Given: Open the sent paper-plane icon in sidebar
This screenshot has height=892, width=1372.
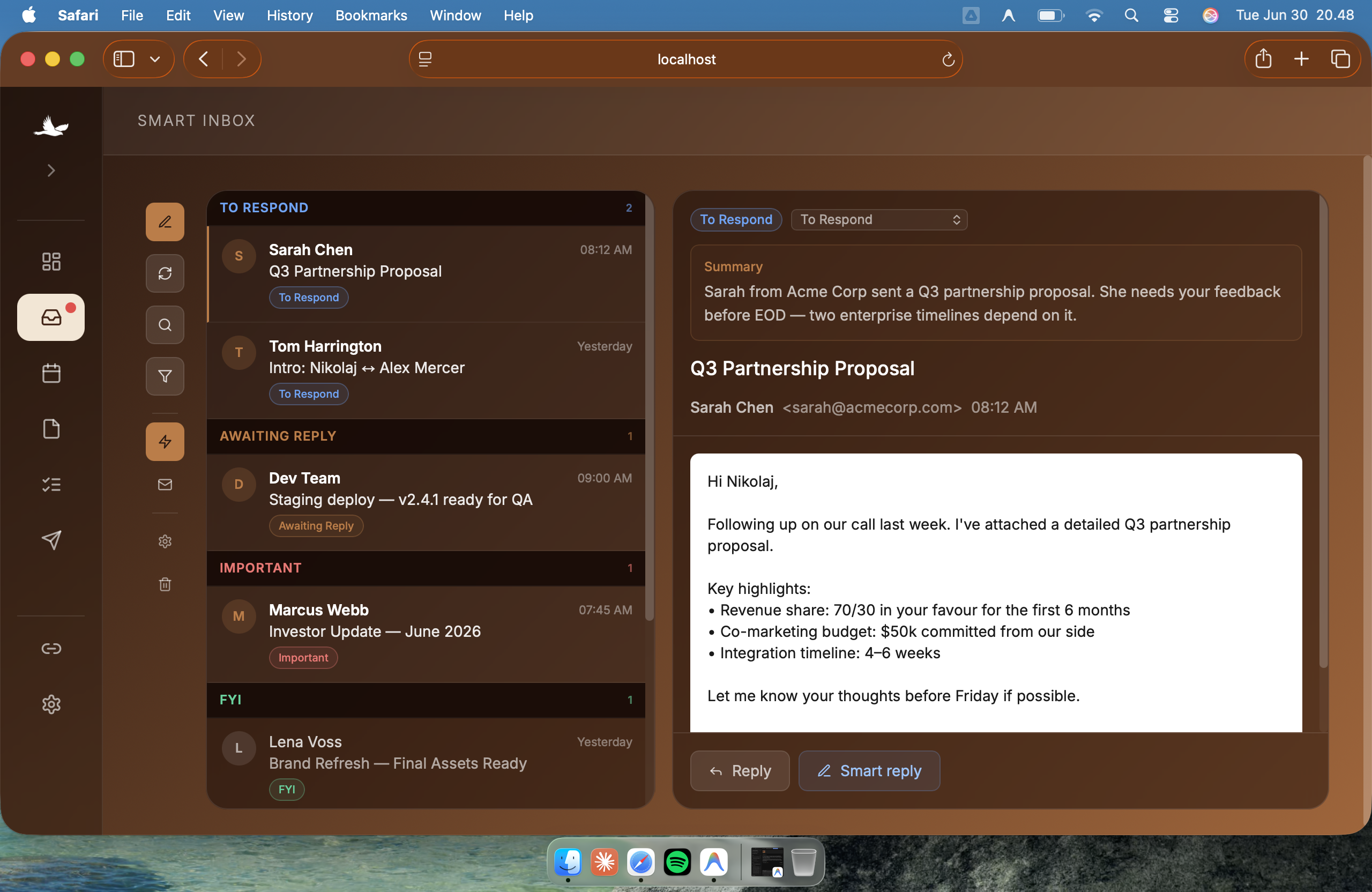Looking at the screenshot, I should [51, 540].
